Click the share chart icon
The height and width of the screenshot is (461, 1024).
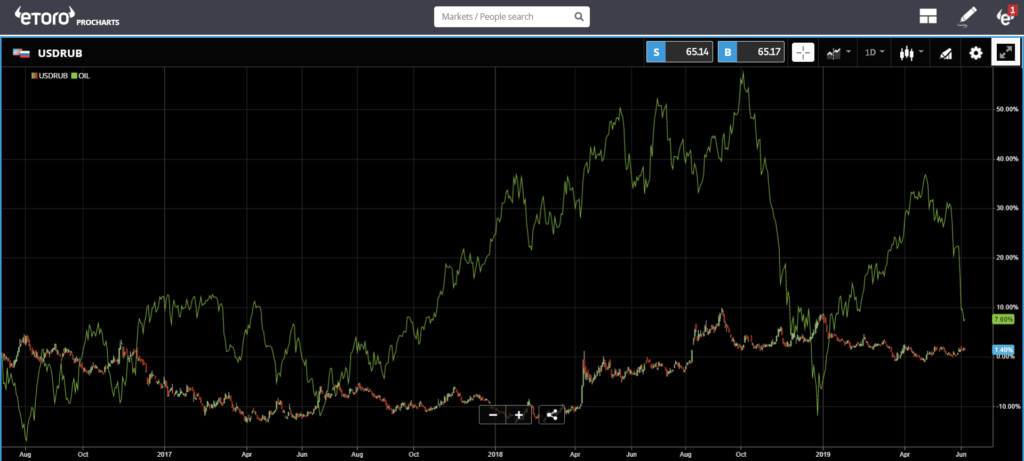(552, 415)
